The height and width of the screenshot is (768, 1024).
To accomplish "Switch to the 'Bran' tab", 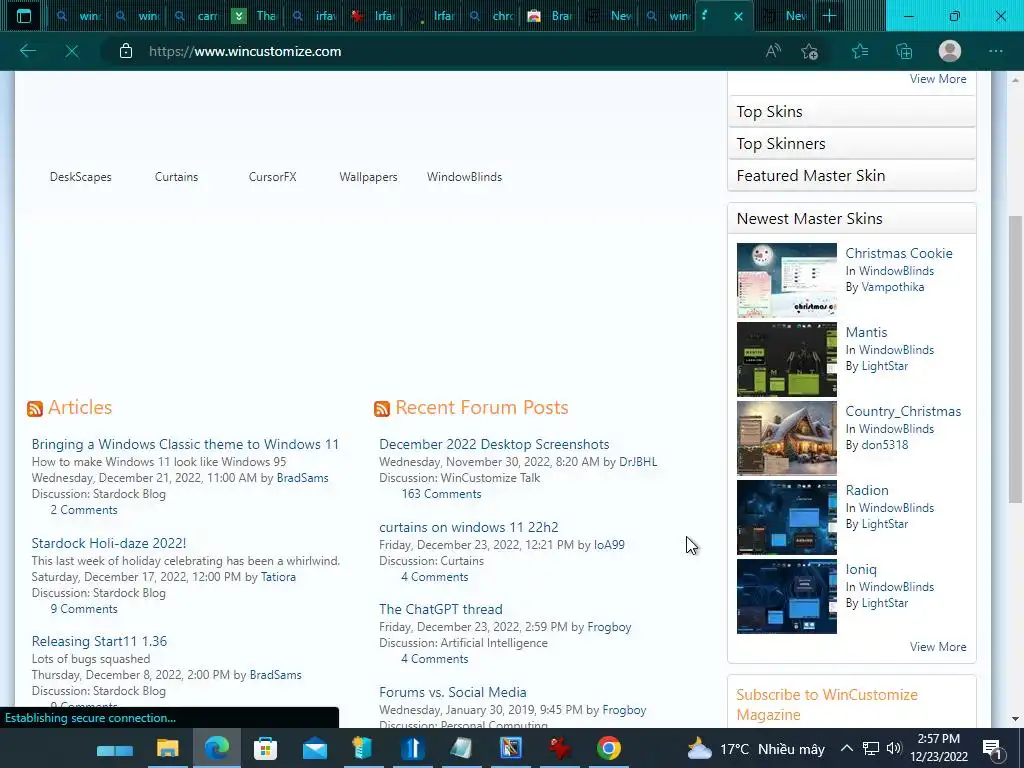I will (551, 16).
